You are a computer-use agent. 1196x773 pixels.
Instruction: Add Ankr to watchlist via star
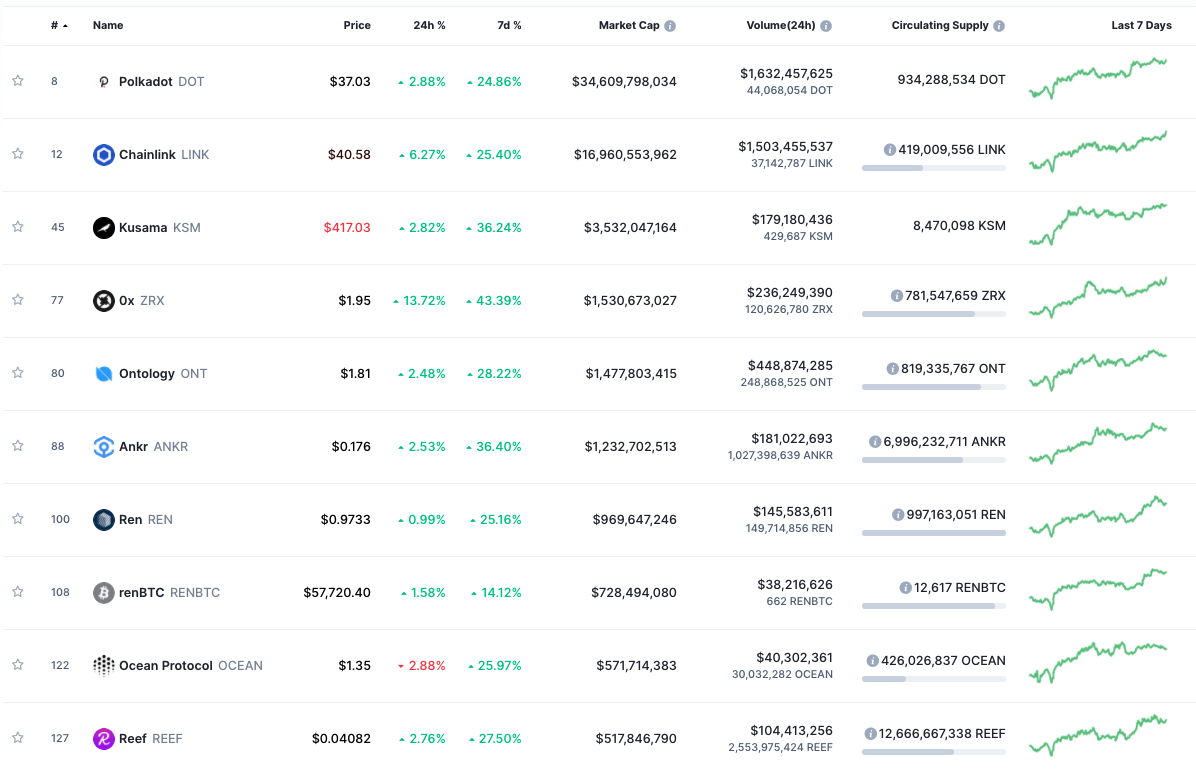pyautogui.click(x=18, y=446)
